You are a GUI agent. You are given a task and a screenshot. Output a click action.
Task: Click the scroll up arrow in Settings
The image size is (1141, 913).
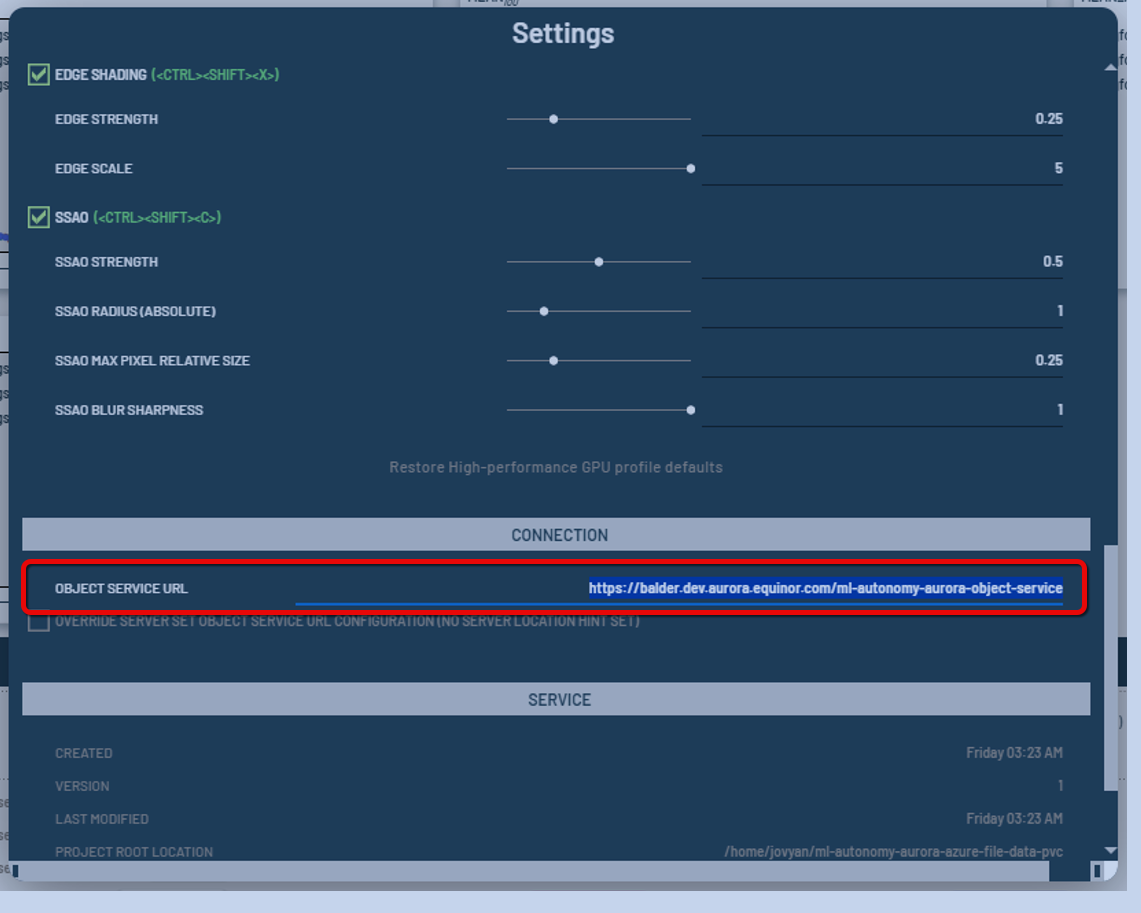click(1110, 68)
